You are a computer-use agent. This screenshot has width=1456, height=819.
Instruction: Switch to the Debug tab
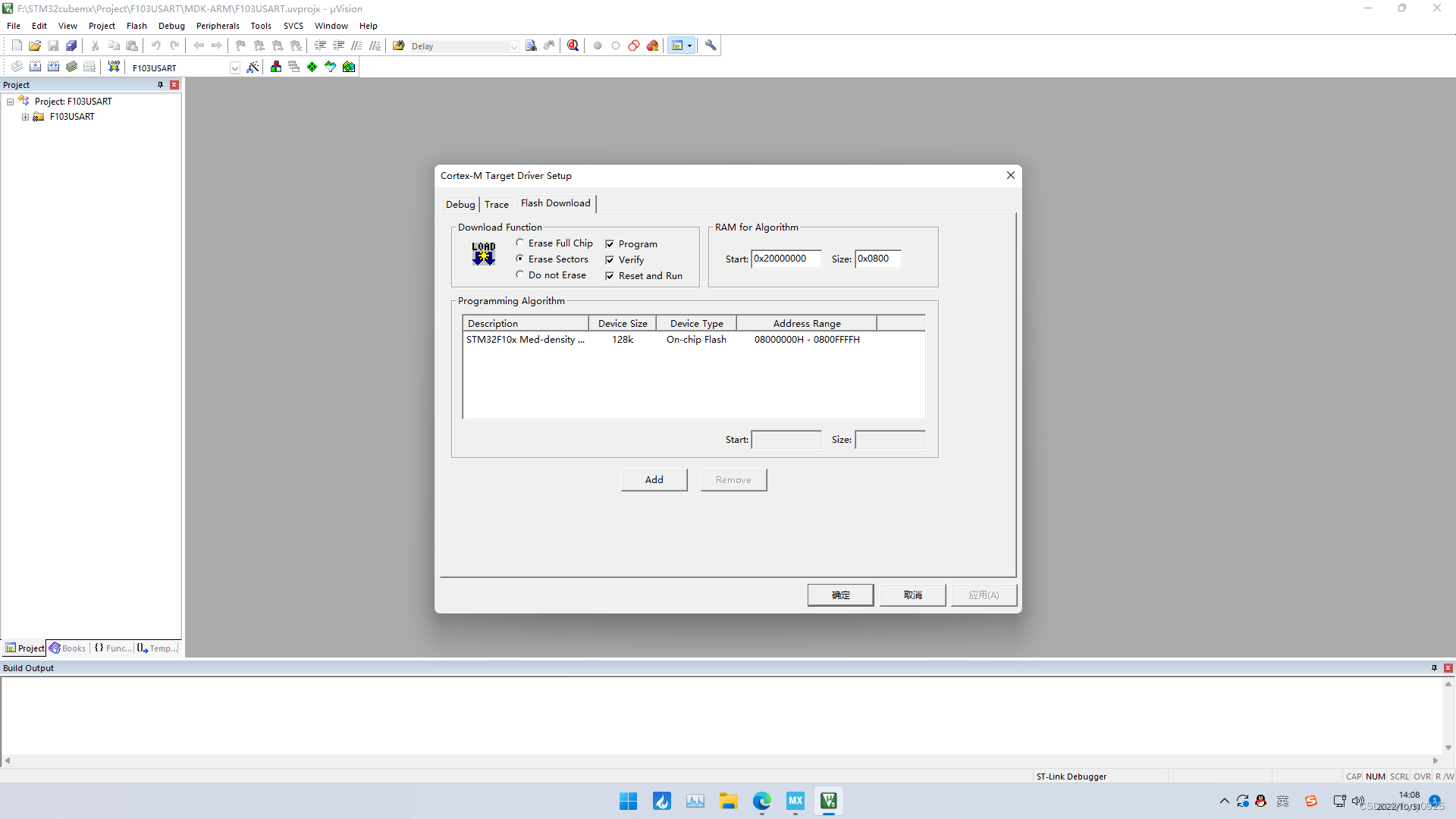[x=460, y=204]
